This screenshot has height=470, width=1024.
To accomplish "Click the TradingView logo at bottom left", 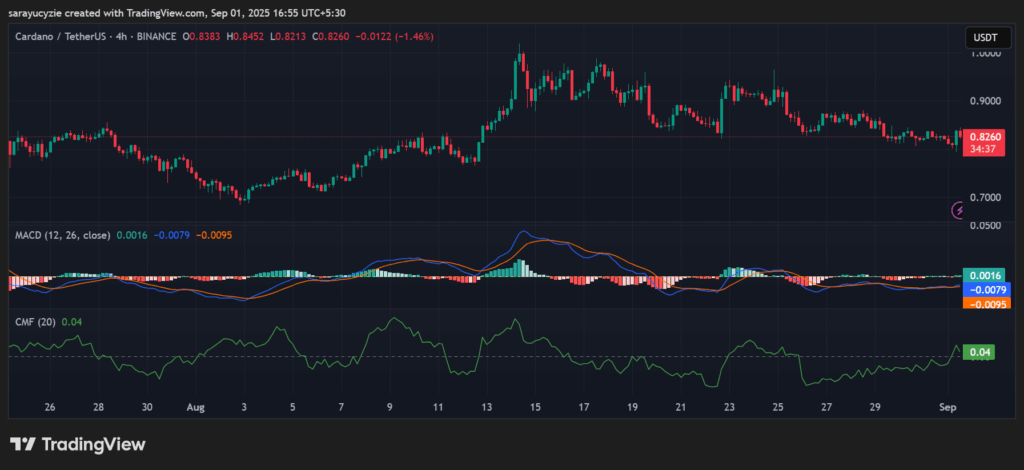I will click(x=78, y=444).
